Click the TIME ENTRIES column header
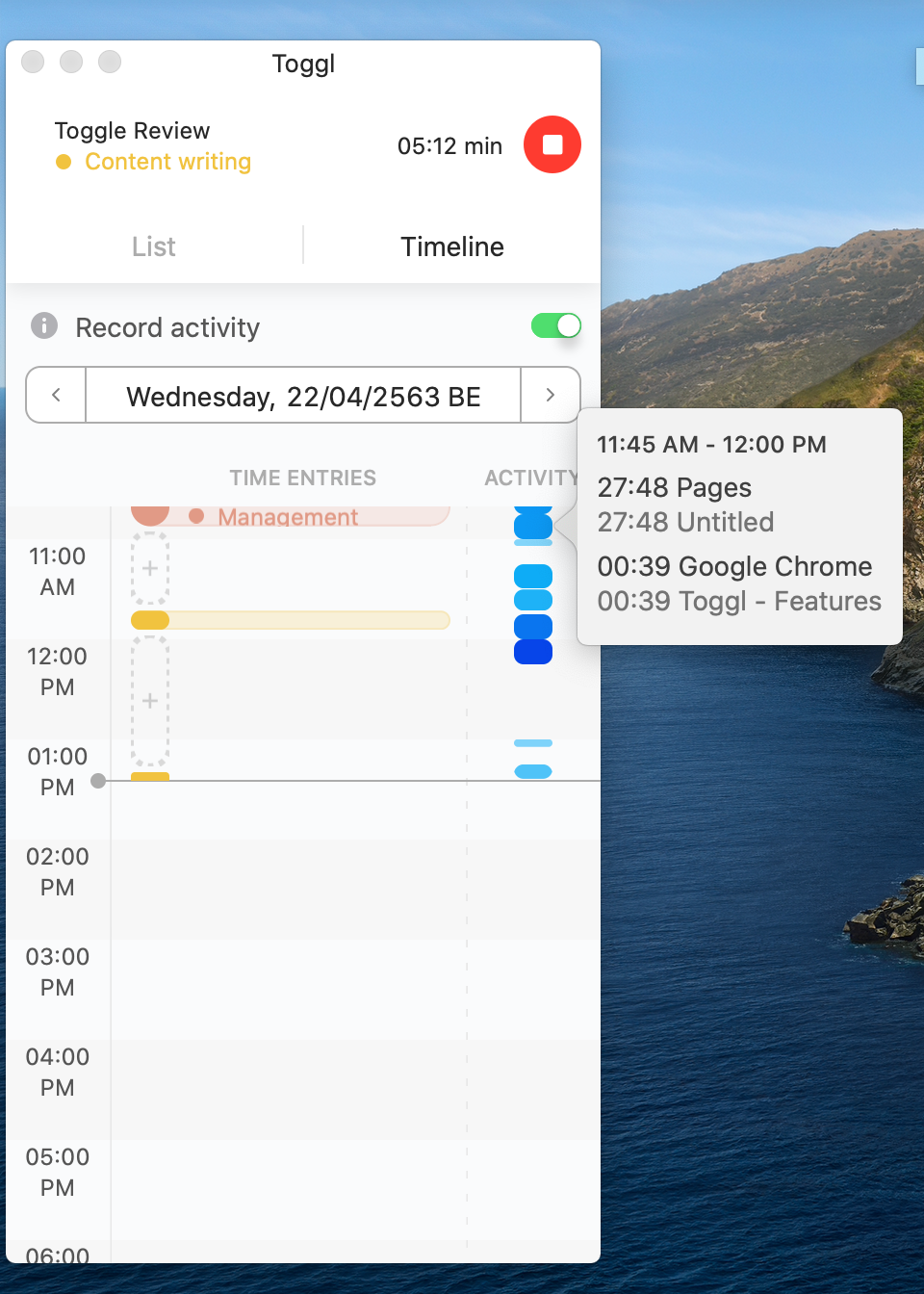Image resolution: width=924 pixels, height=1294 pixels. [x=302, y=478]
